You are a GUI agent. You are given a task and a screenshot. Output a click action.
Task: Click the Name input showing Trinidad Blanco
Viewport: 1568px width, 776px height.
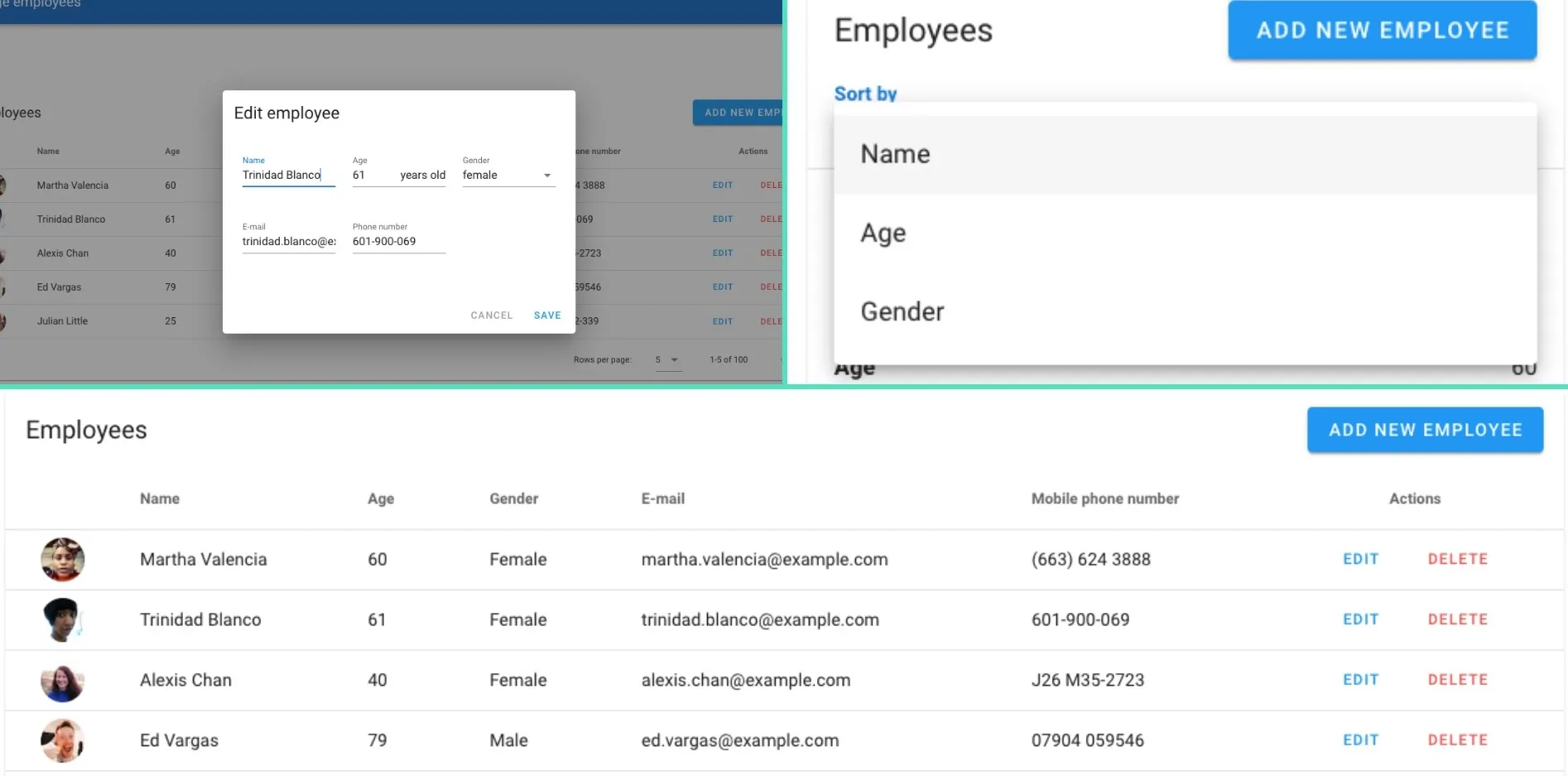tap(288, 175)
